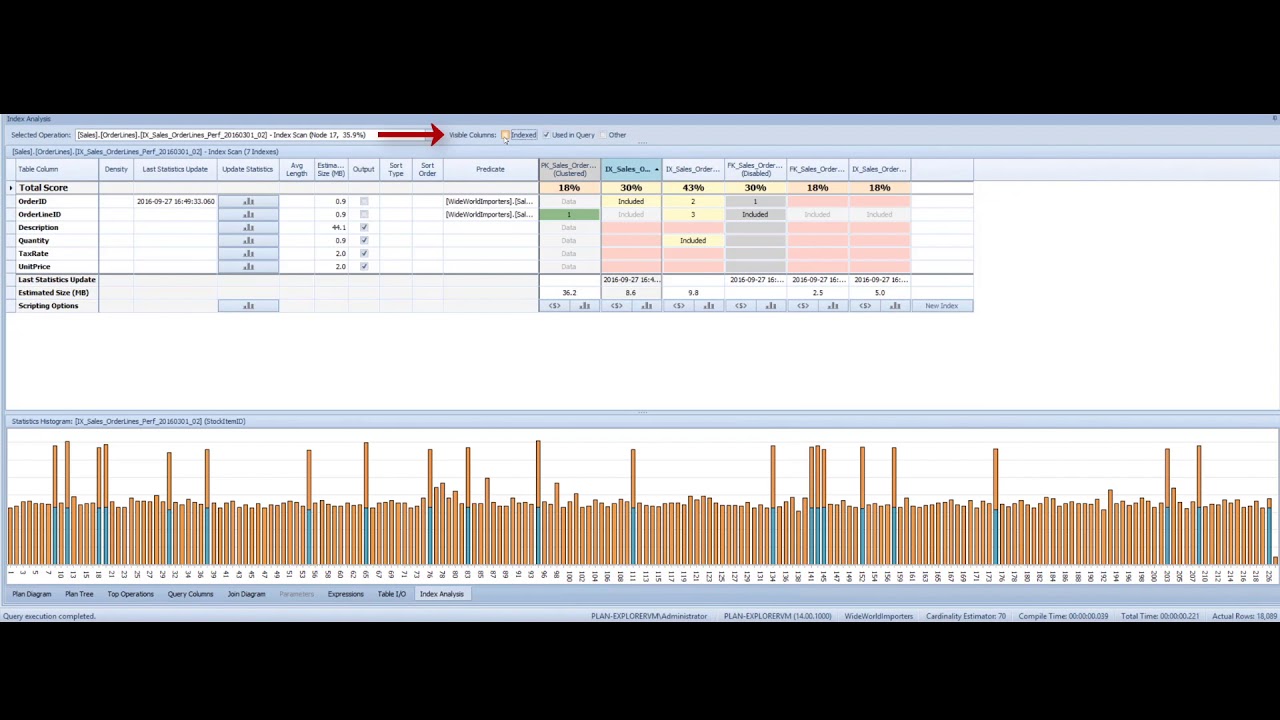
Task: Click WideWorldImporters in the status bar
Action: click(879, 616)
